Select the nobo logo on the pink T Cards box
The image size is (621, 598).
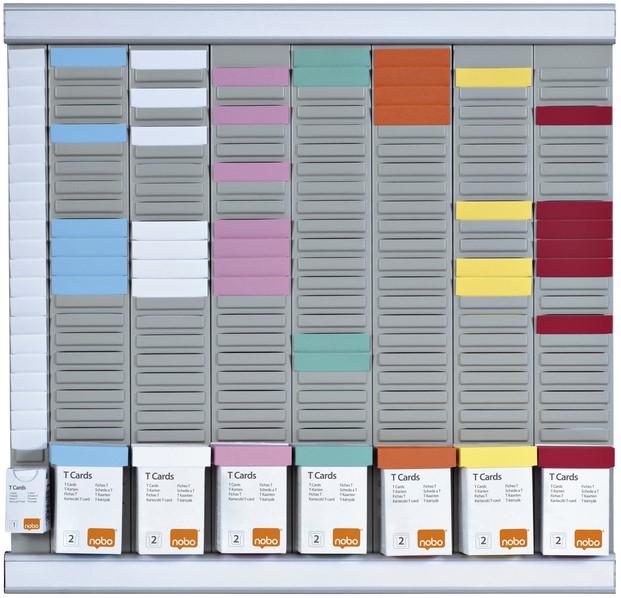click(266, 538)
